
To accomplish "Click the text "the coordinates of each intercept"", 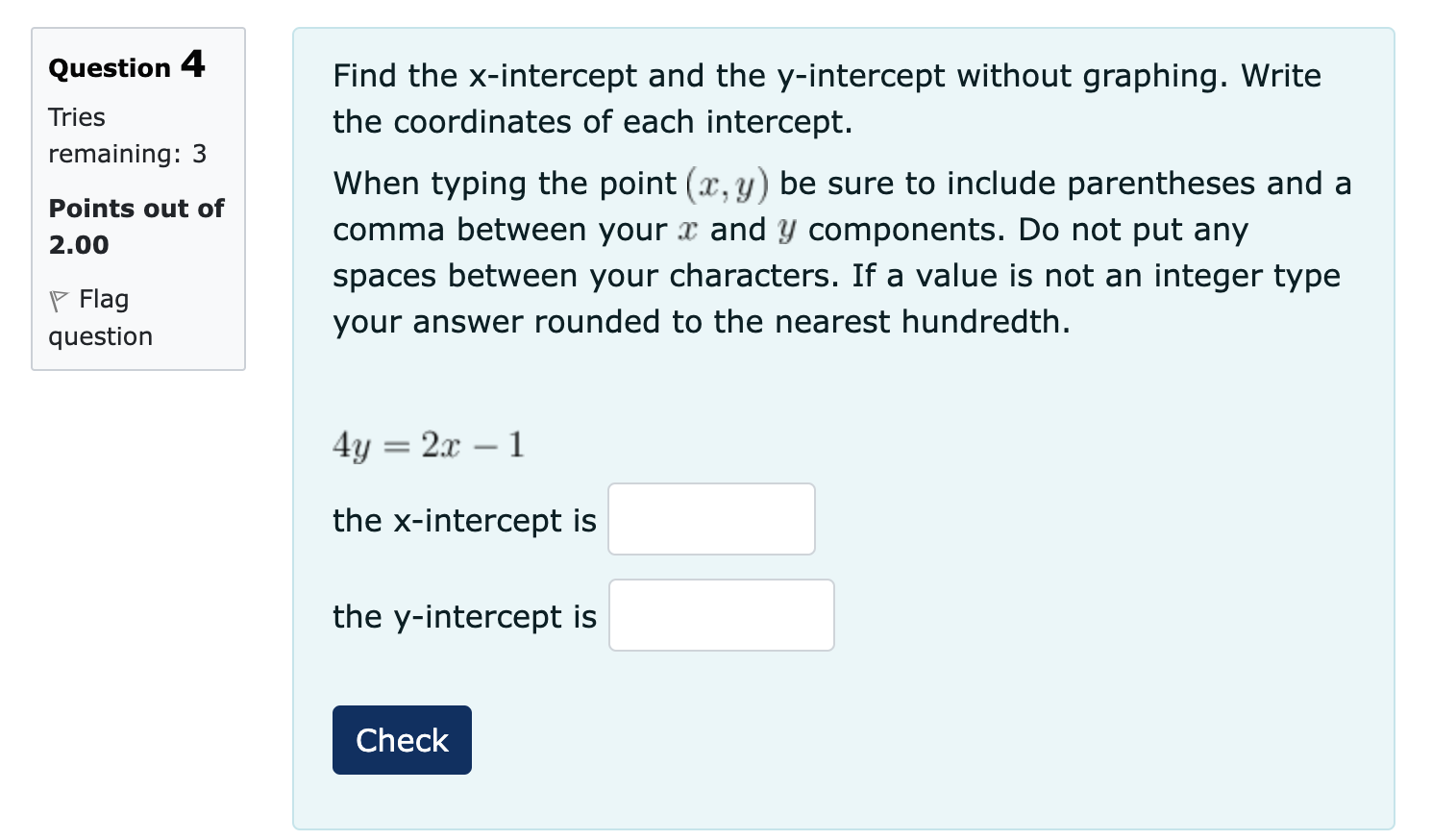I will (x=590, y=122).
